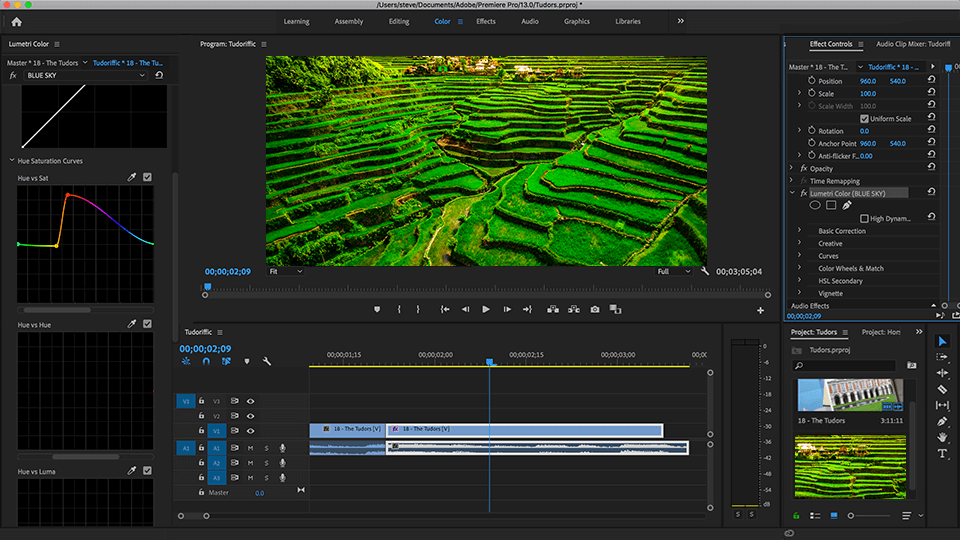Pick Hue vs Hue eyedropper
The height and width of the screenshot is (540, 960).
(132, 324)
